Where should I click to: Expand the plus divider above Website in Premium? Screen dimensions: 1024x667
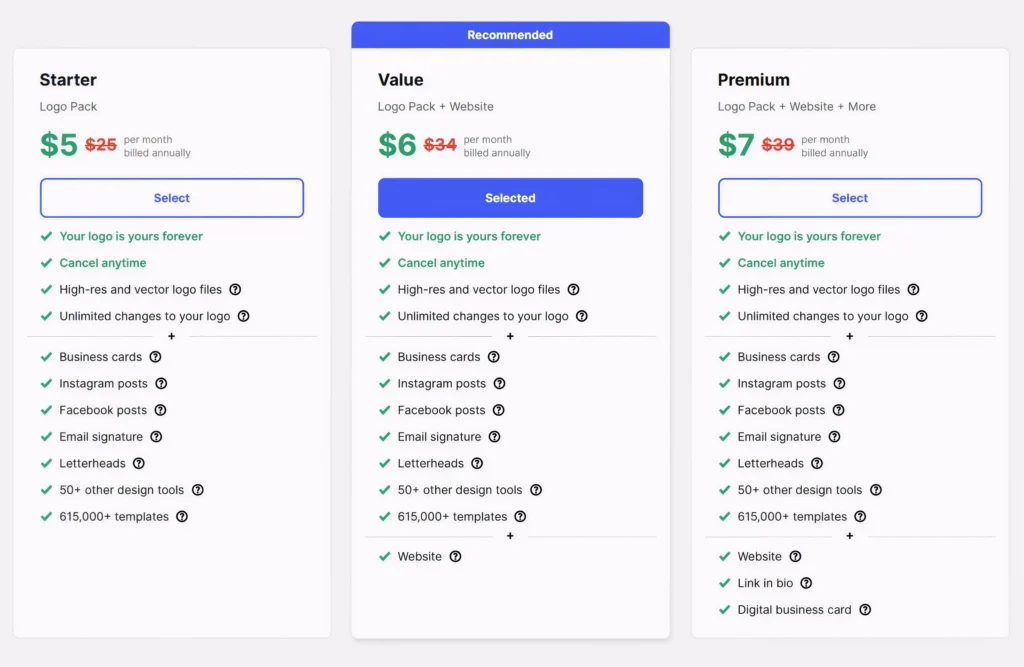click(849, 536)
